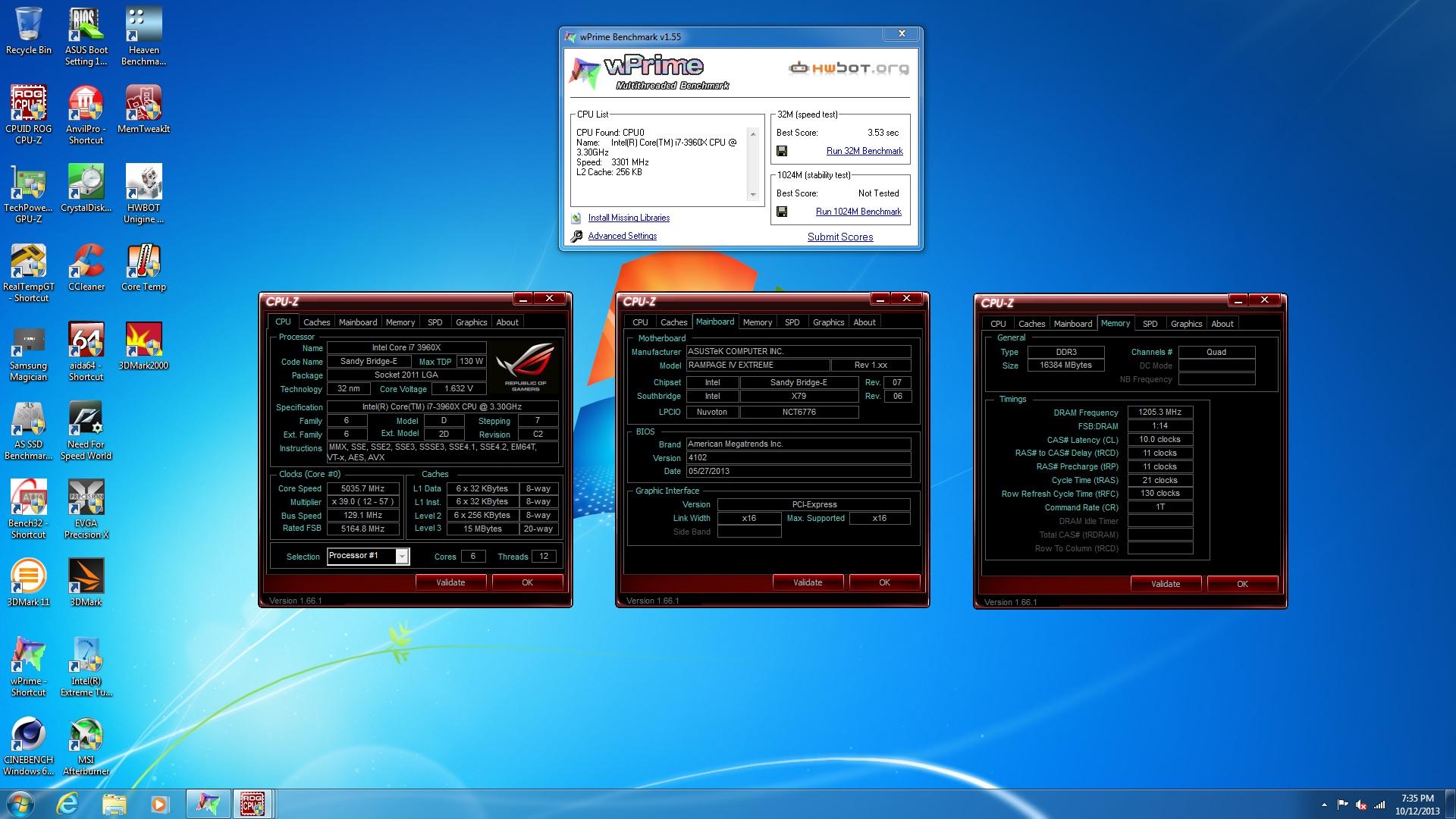
Task: Click the 16384 MBytes memory size value
Action: click(1065, 365)
